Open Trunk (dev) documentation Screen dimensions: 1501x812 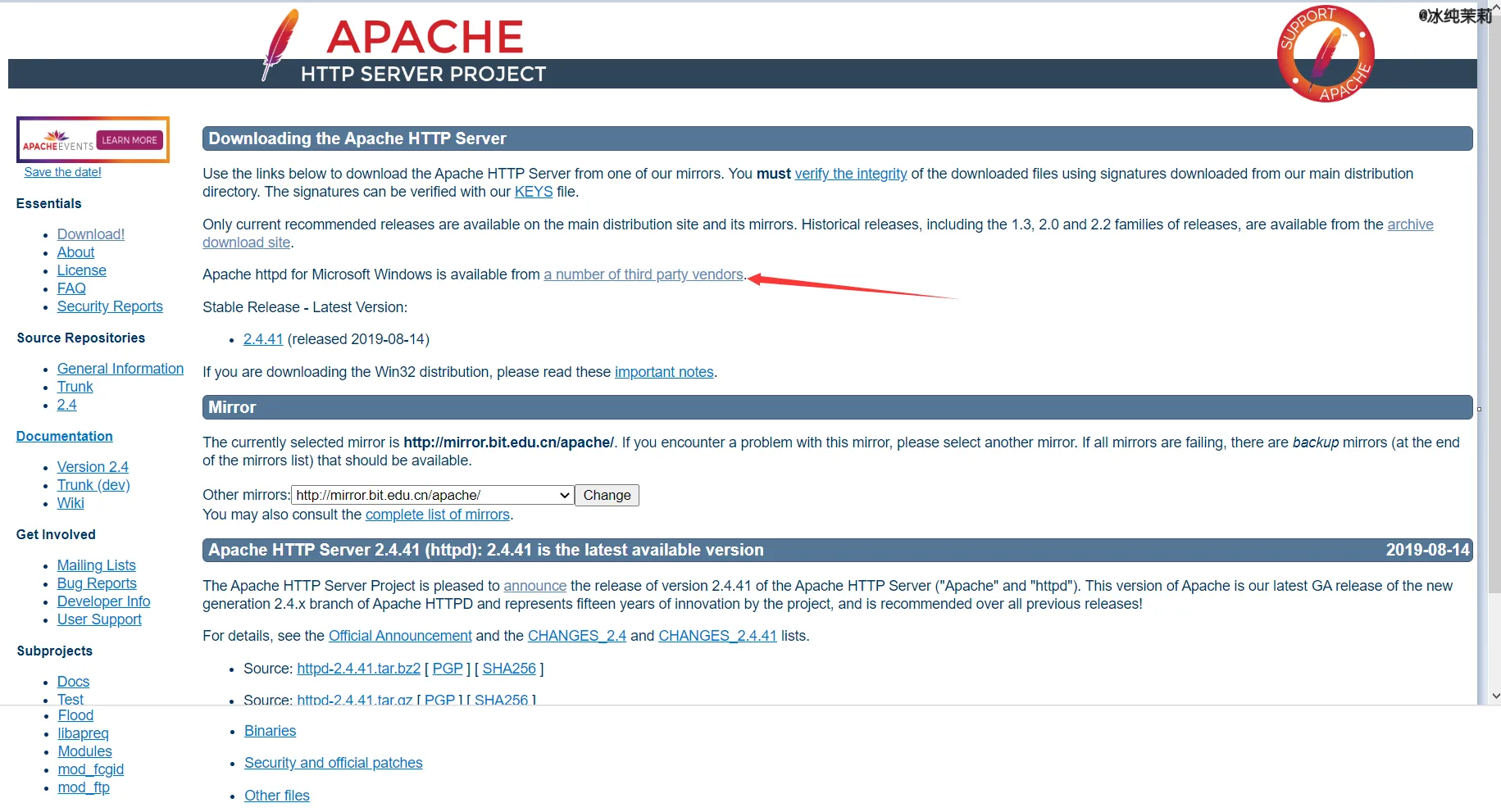(x=93, y=485)
